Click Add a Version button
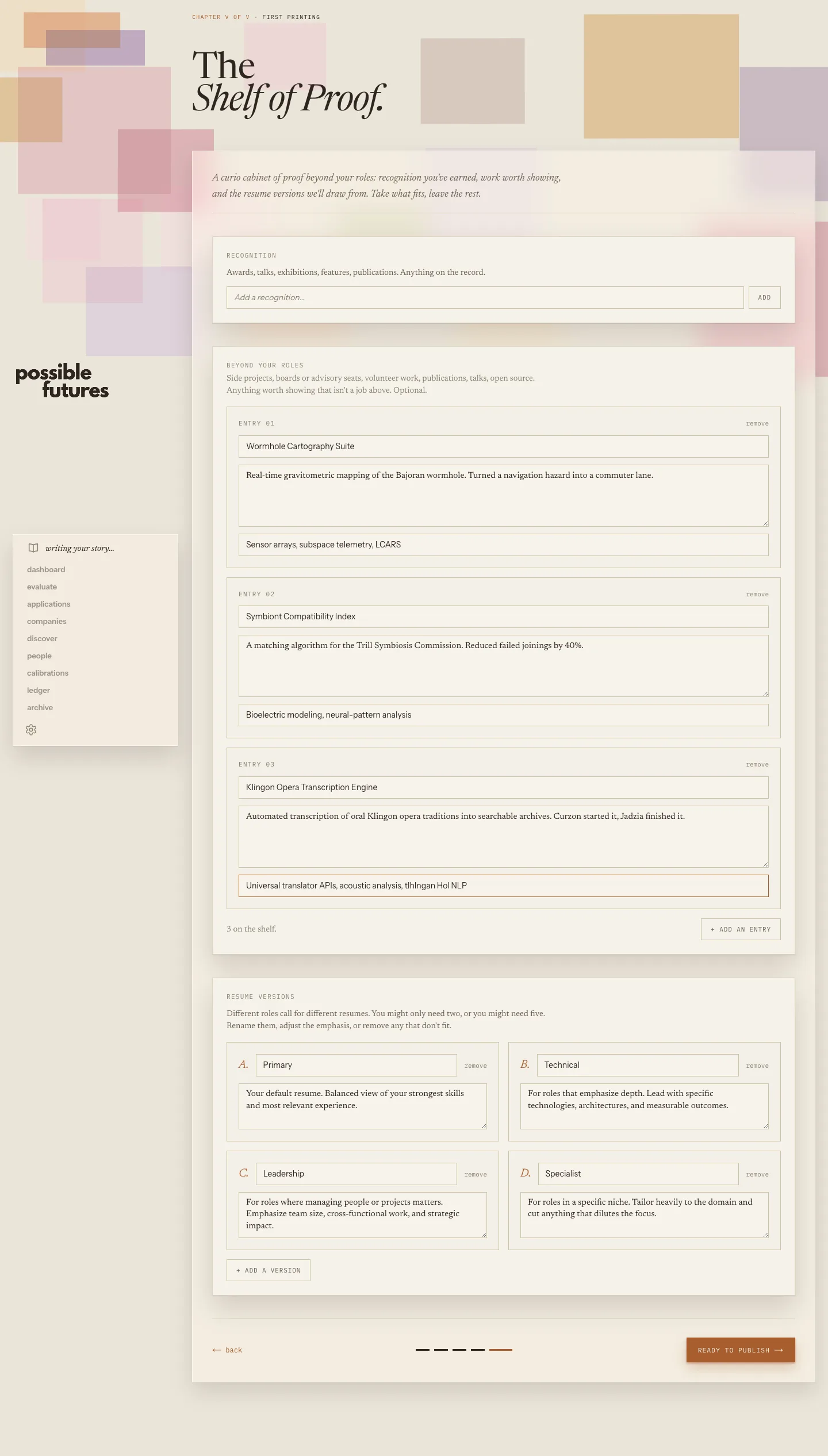 click(269, 1270)
